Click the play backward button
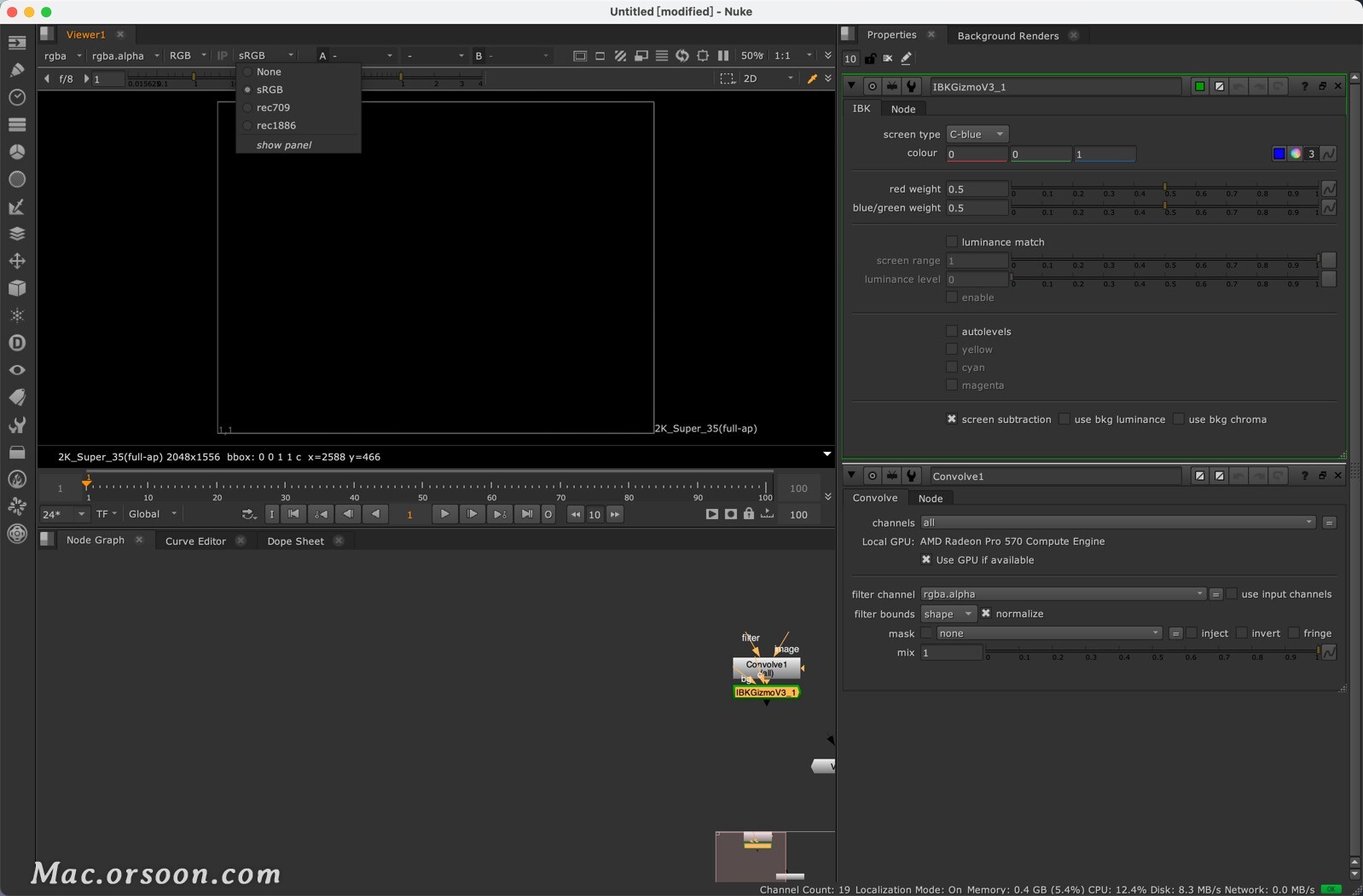Screen dimensions: 1363x896 375,514
